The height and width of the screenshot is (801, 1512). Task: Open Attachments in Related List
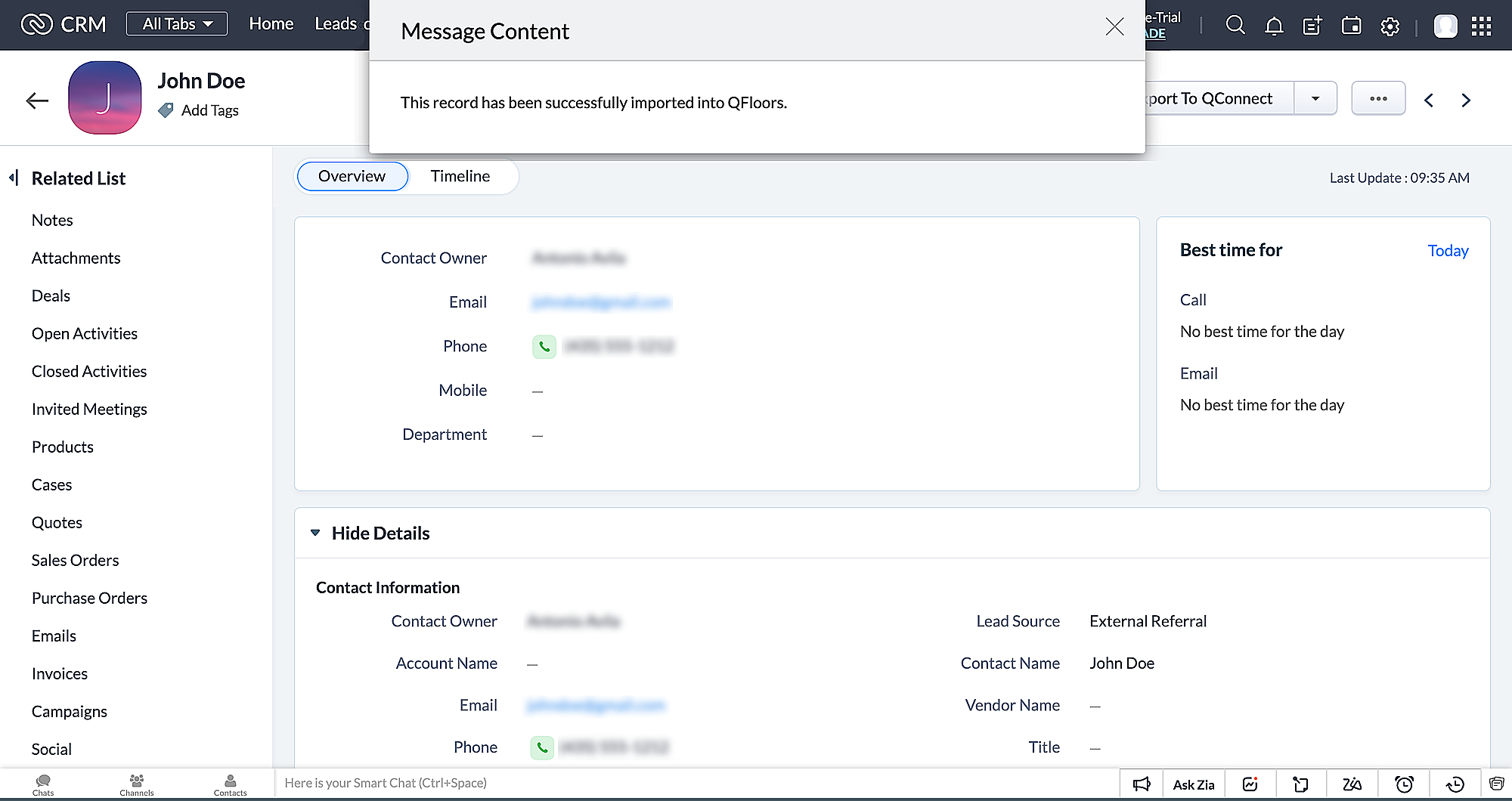tap(76, 258)
